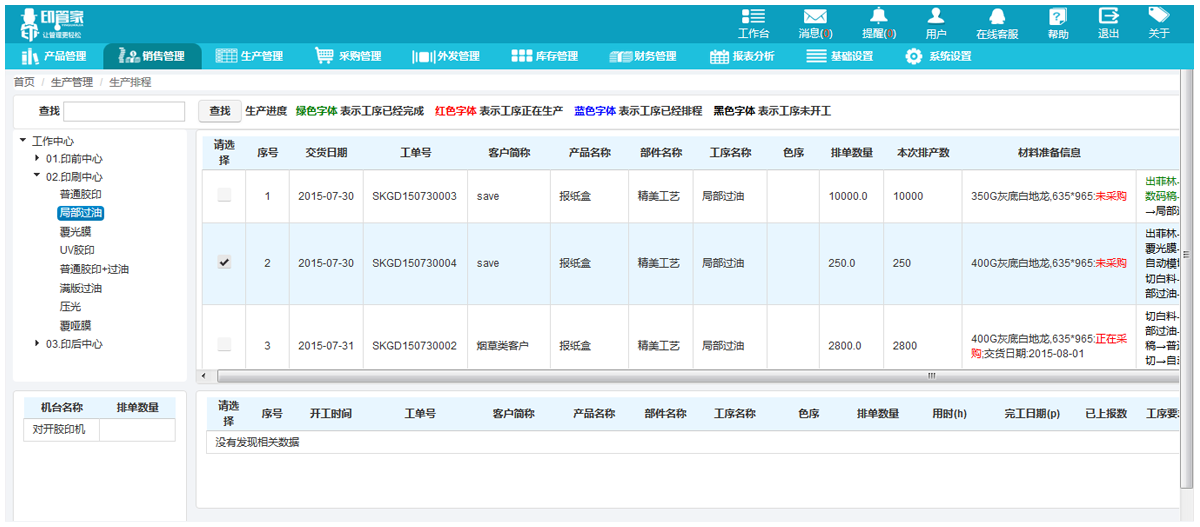Open the 产品管理 menu
1200x527 pixels.
54,56
